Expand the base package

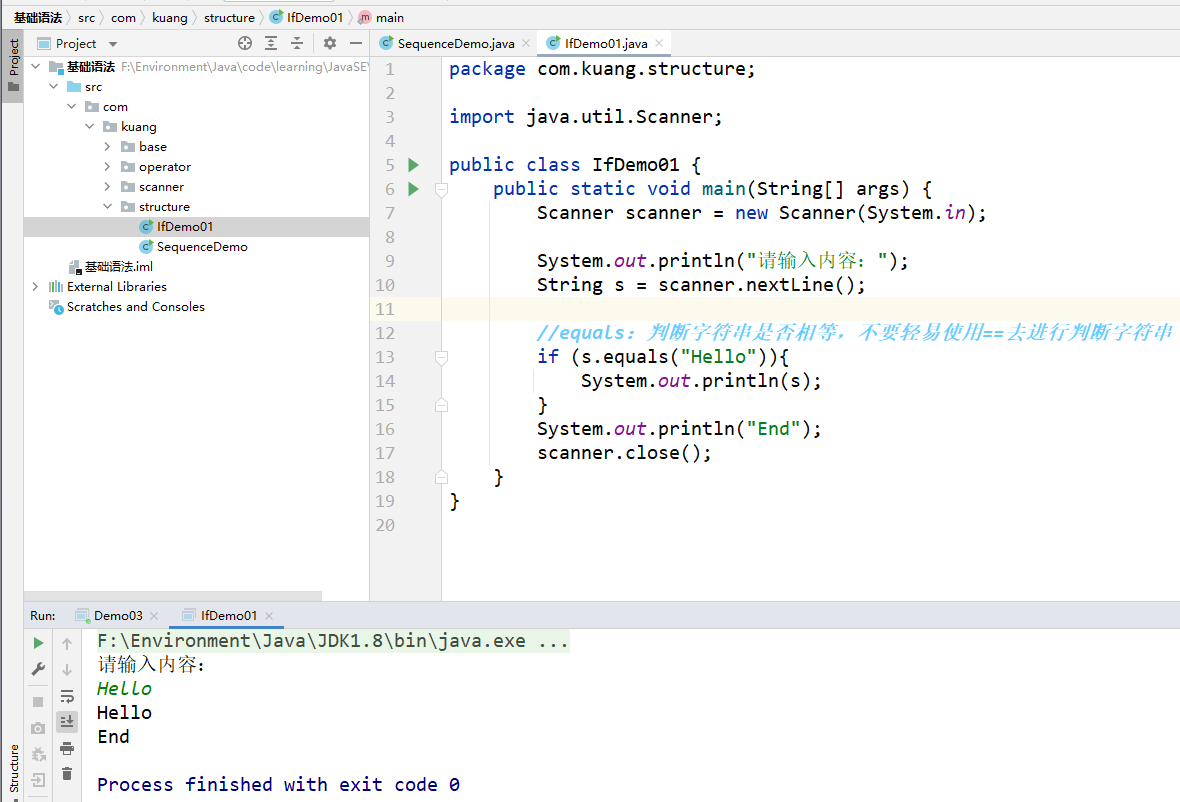108,147
